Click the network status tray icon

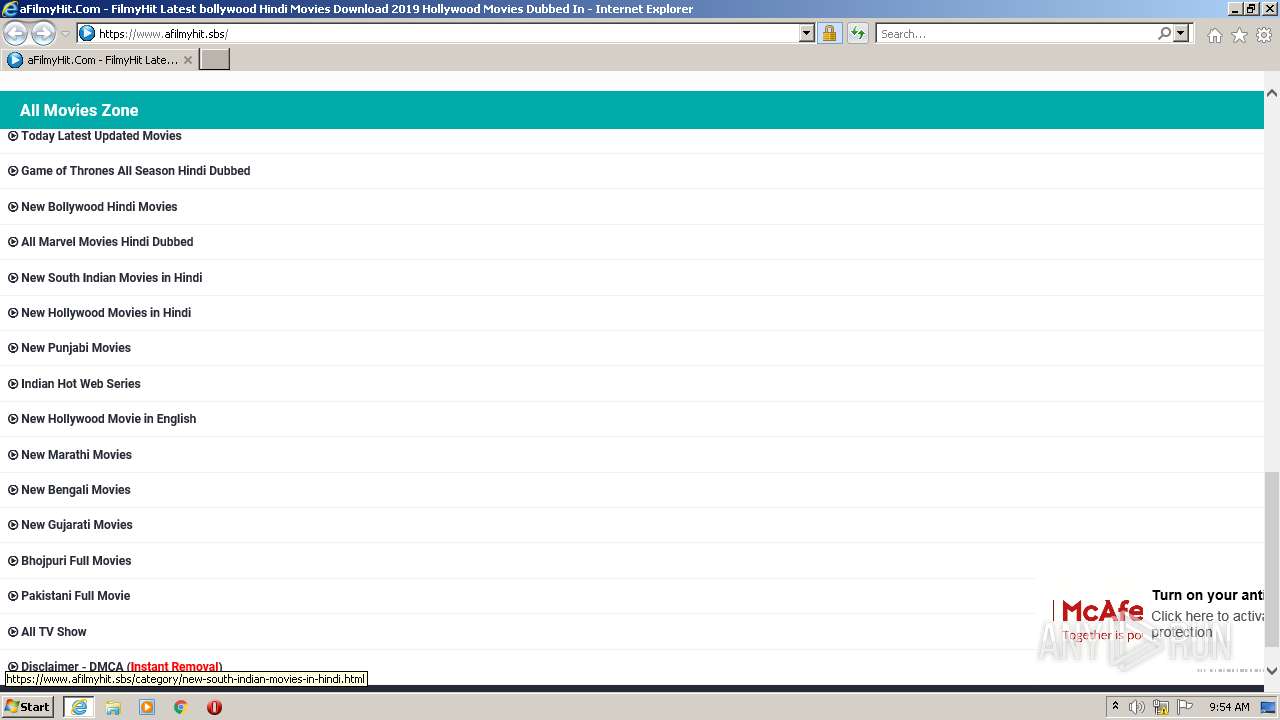[1161, 707]
